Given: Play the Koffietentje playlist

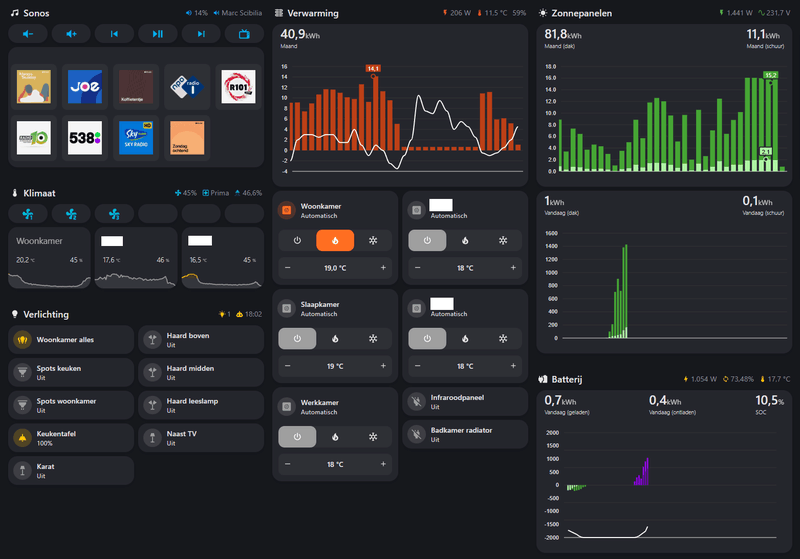Looking at the screenshot, I should pyautogui.click(x=136, y=87).
